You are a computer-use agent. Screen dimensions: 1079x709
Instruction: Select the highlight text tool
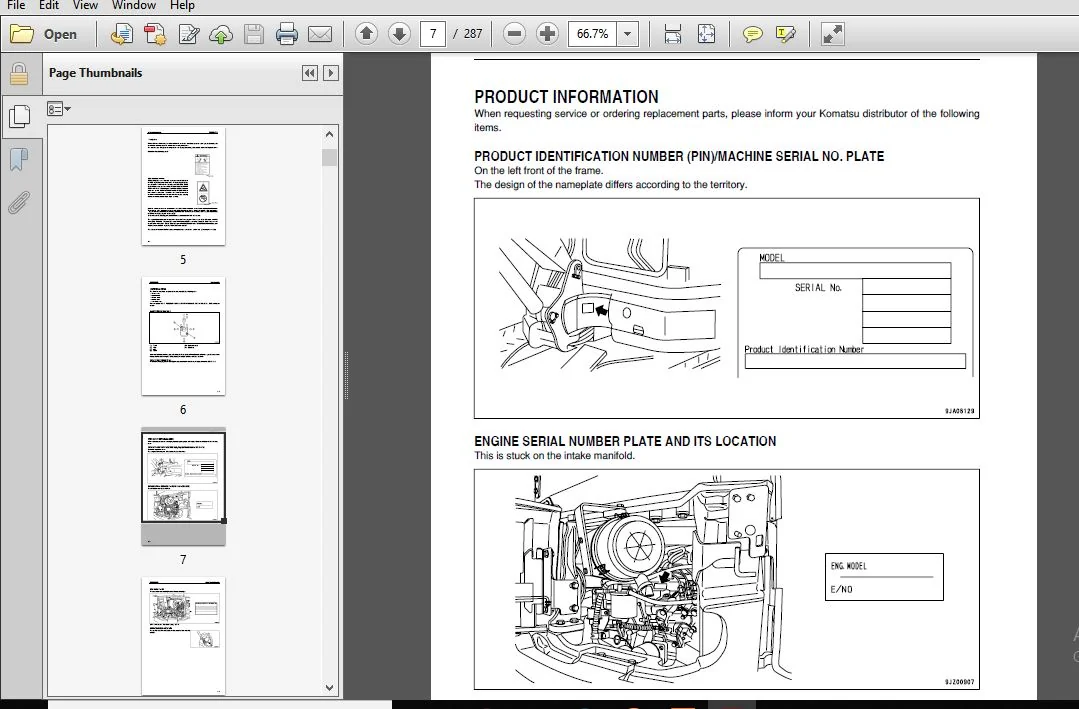785,34
